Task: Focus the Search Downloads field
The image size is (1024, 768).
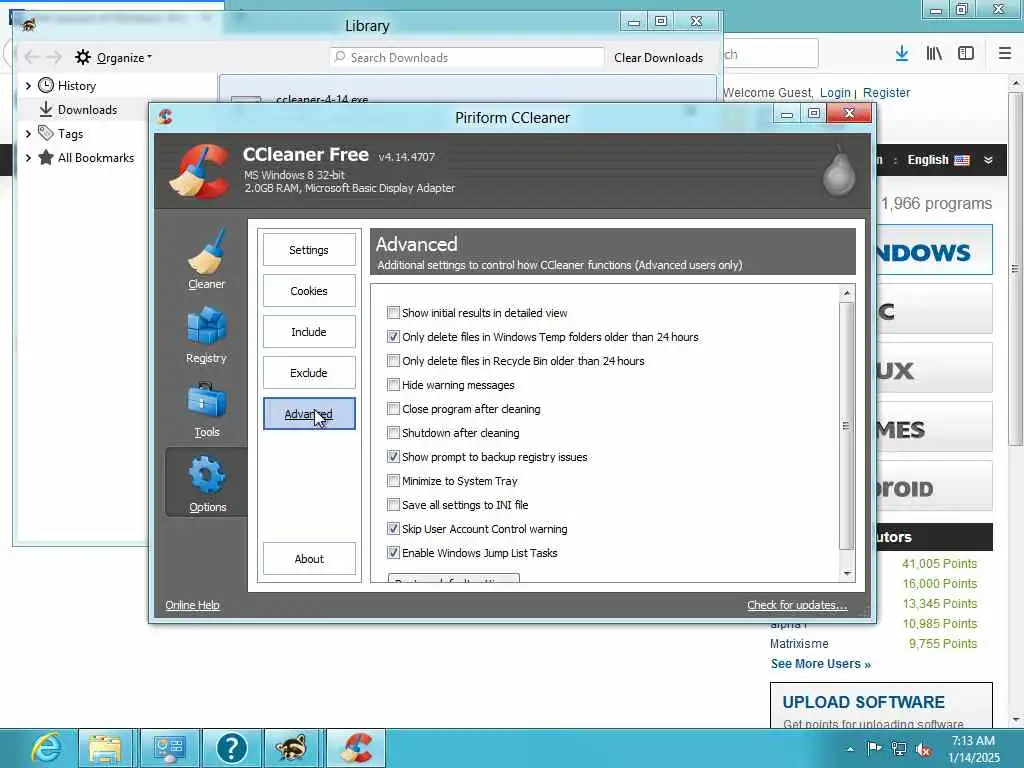Action: (x=467, y=57)
